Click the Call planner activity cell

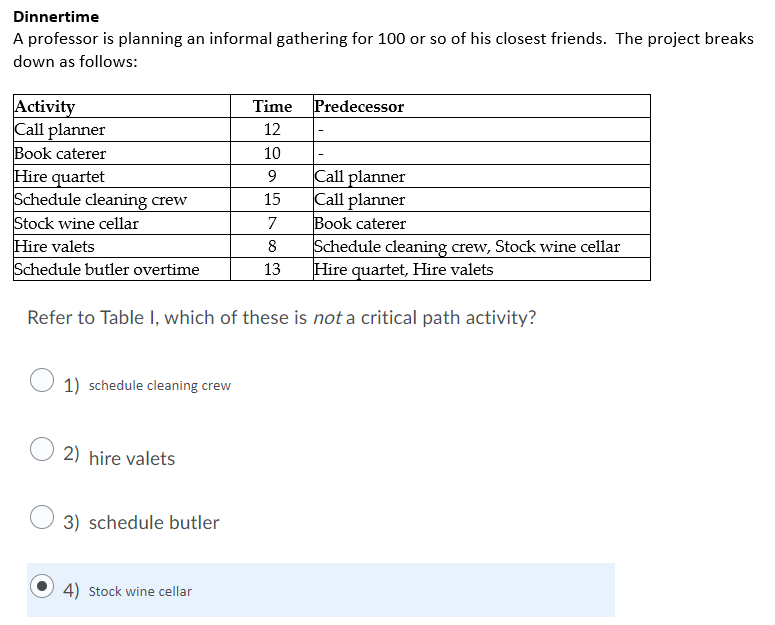pos(122,129)
